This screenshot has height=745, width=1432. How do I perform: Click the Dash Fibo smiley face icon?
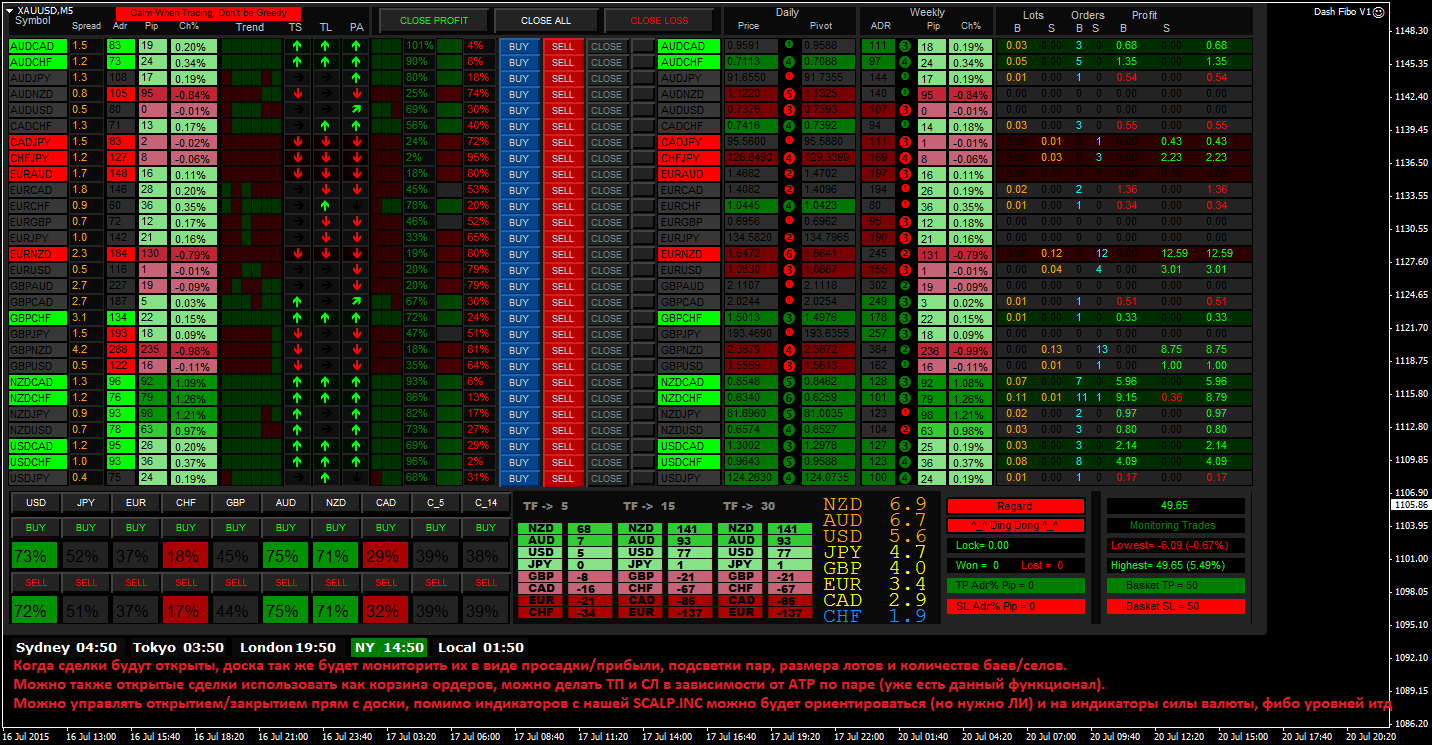1379,13
